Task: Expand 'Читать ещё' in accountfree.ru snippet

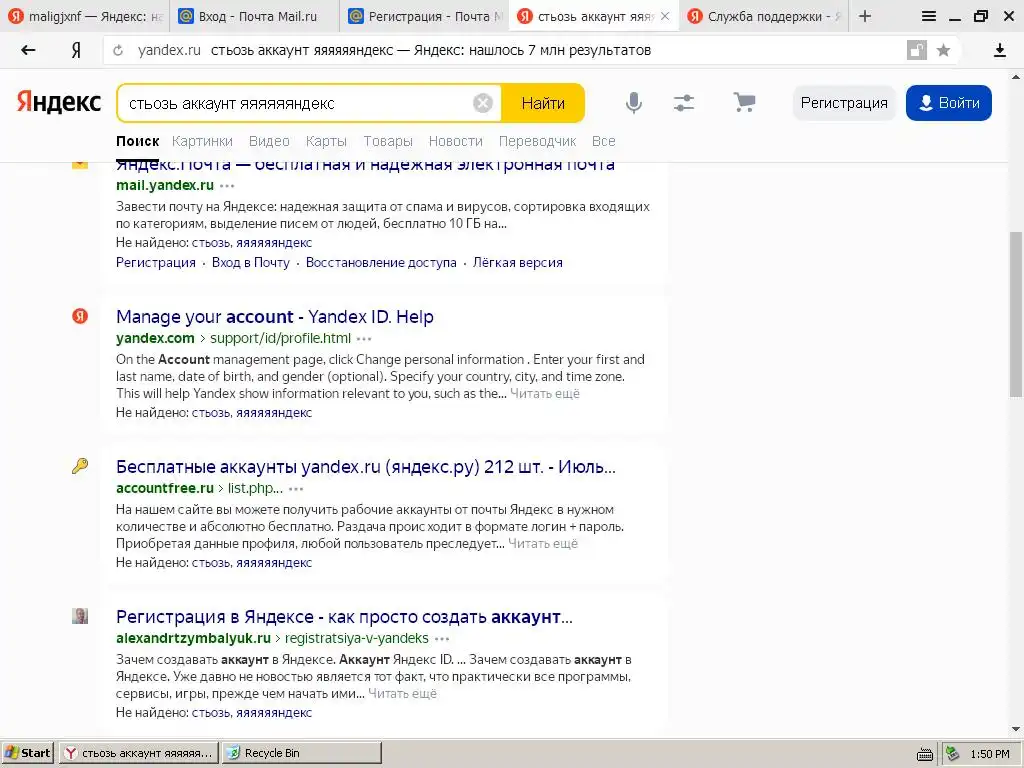Action: [543, 544]
